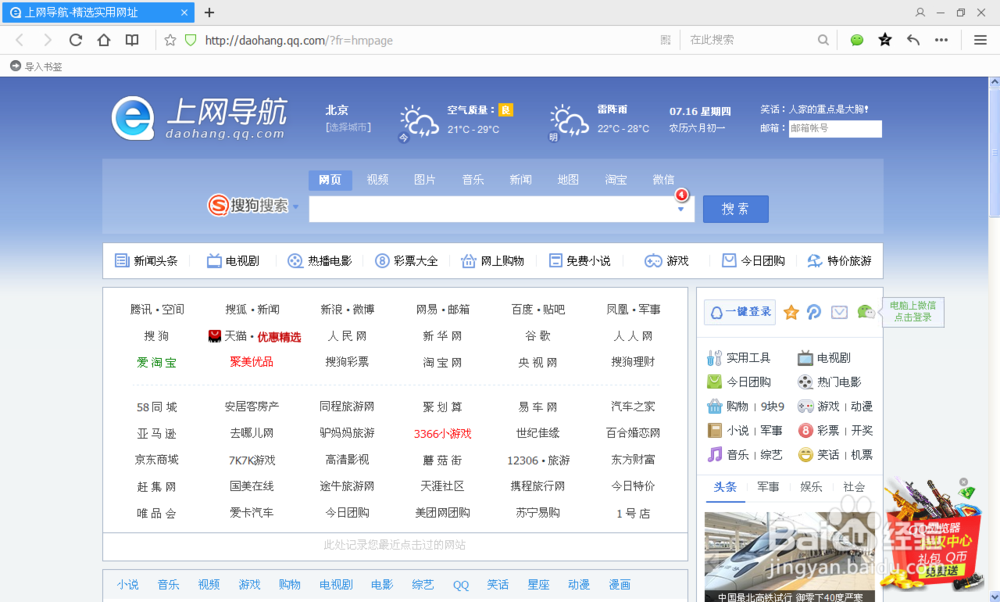Click the user account icon
This screenshot has height=602, width=1000.
tap(920, 12)
